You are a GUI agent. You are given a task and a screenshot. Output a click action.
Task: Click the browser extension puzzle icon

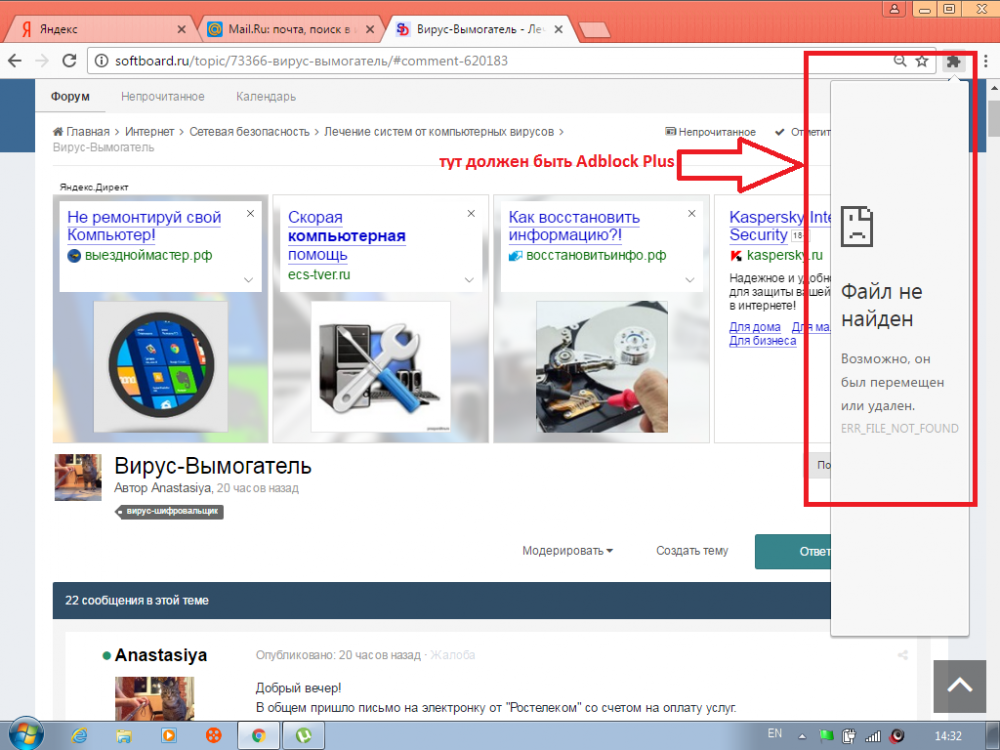[x=954, y=61]
